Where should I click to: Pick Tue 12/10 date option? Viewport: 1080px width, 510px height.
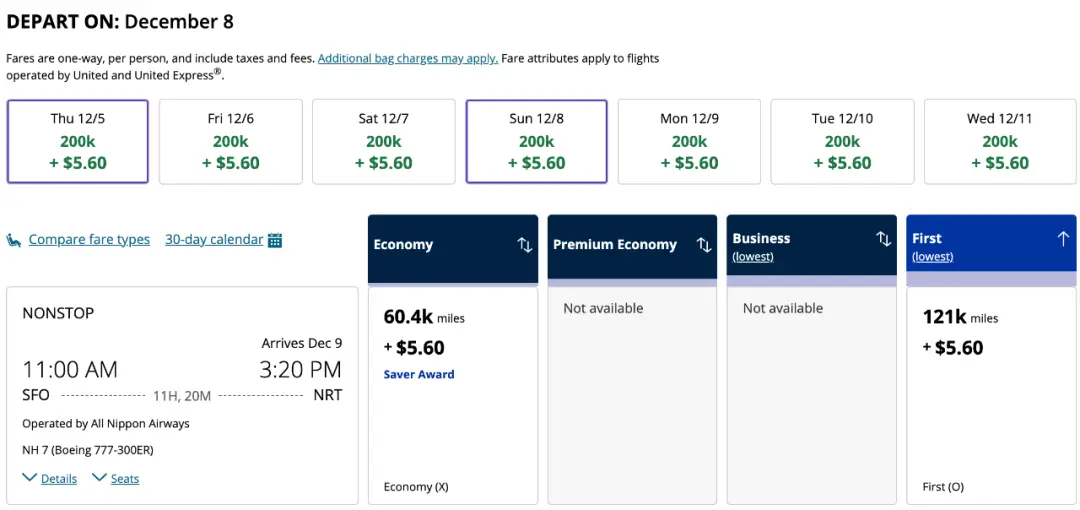tap(842, 141)
